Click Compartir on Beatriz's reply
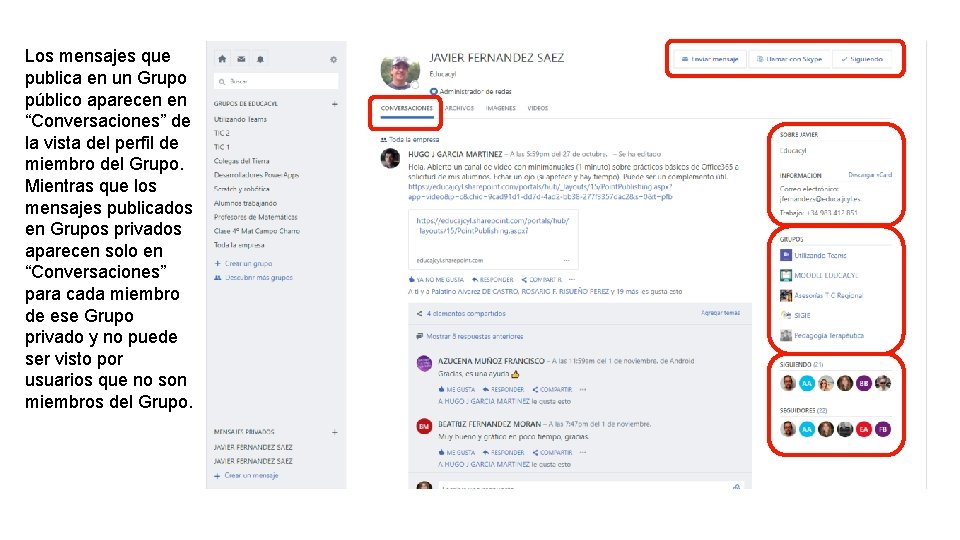 (552, 452)
